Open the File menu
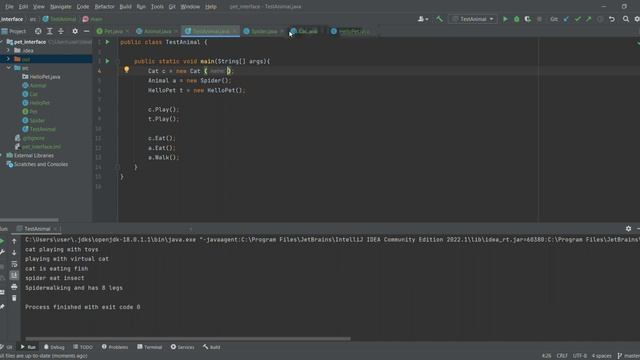640x360 pixels. [x=9, y=7]
